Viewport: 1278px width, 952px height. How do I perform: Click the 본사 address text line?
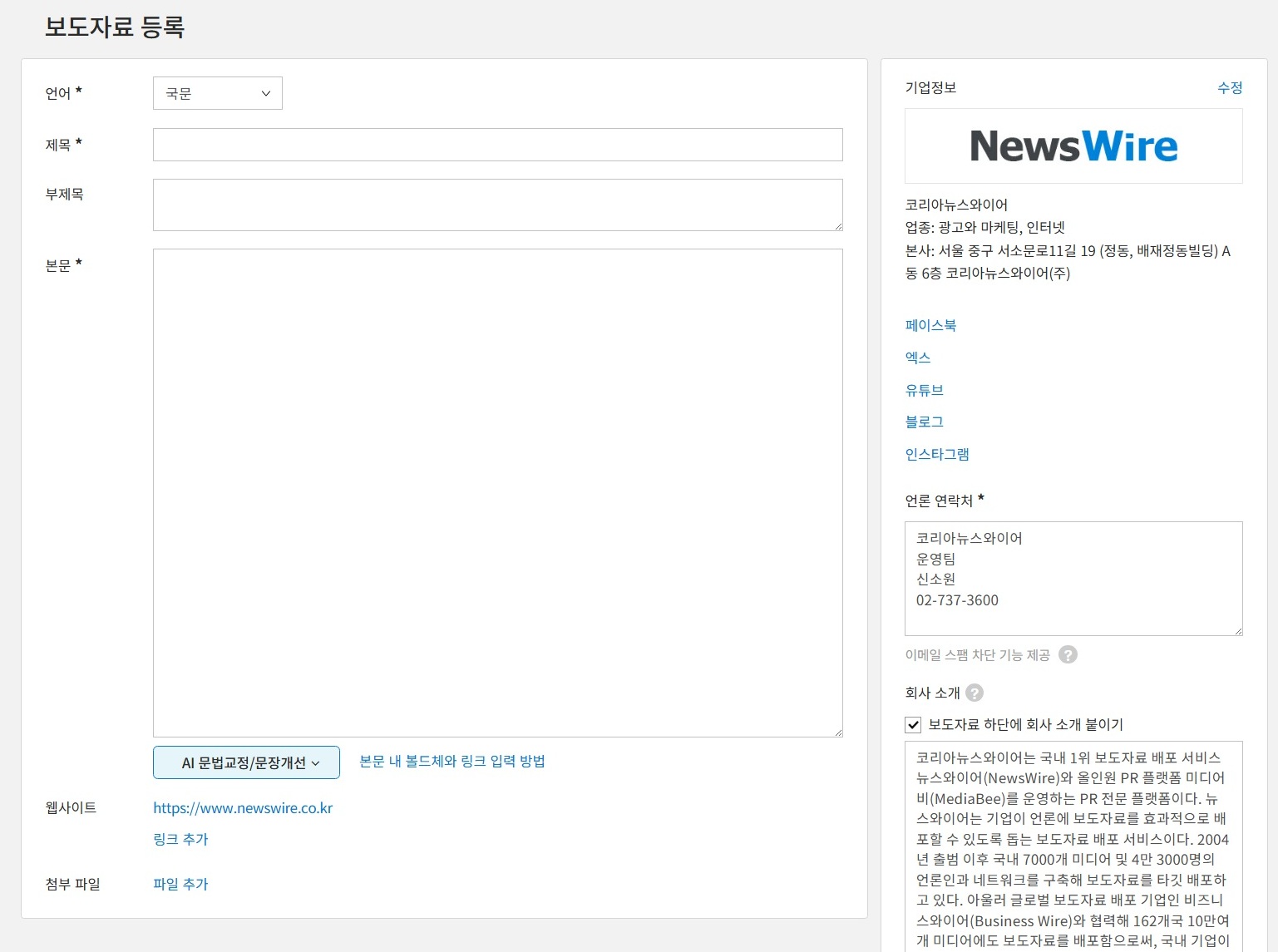pos(1068,262)
